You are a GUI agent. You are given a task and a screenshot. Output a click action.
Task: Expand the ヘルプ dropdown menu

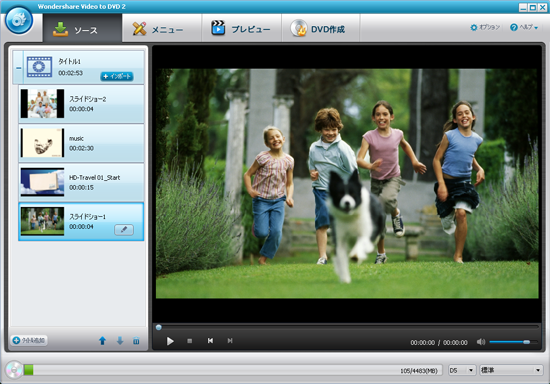[x=524, y=27]
